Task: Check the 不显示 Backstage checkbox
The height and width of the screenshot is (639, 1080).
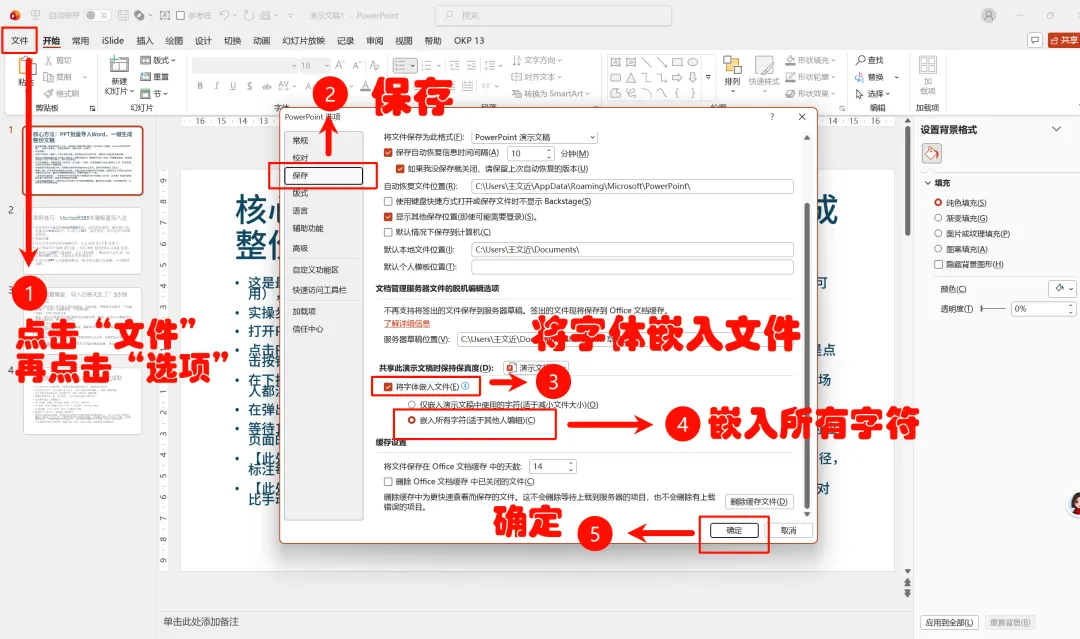Action: tap(388, 202)
